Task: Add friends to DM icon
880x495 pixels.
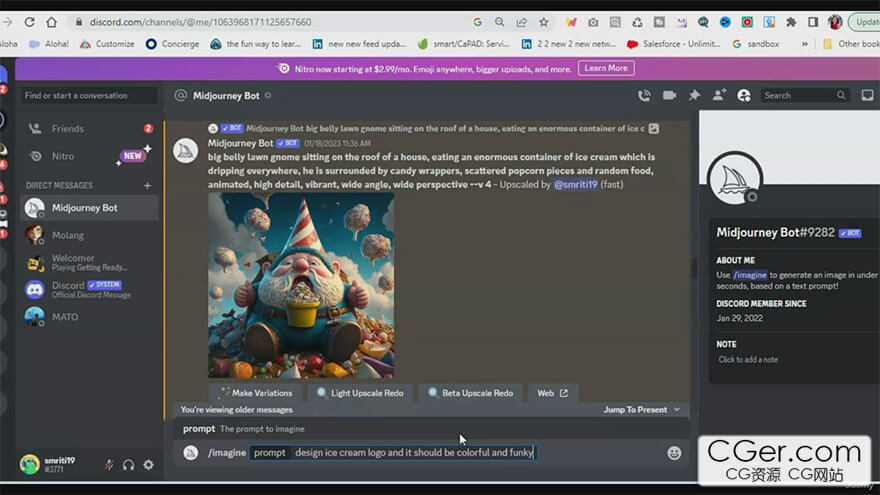Action: pos(719,95)
